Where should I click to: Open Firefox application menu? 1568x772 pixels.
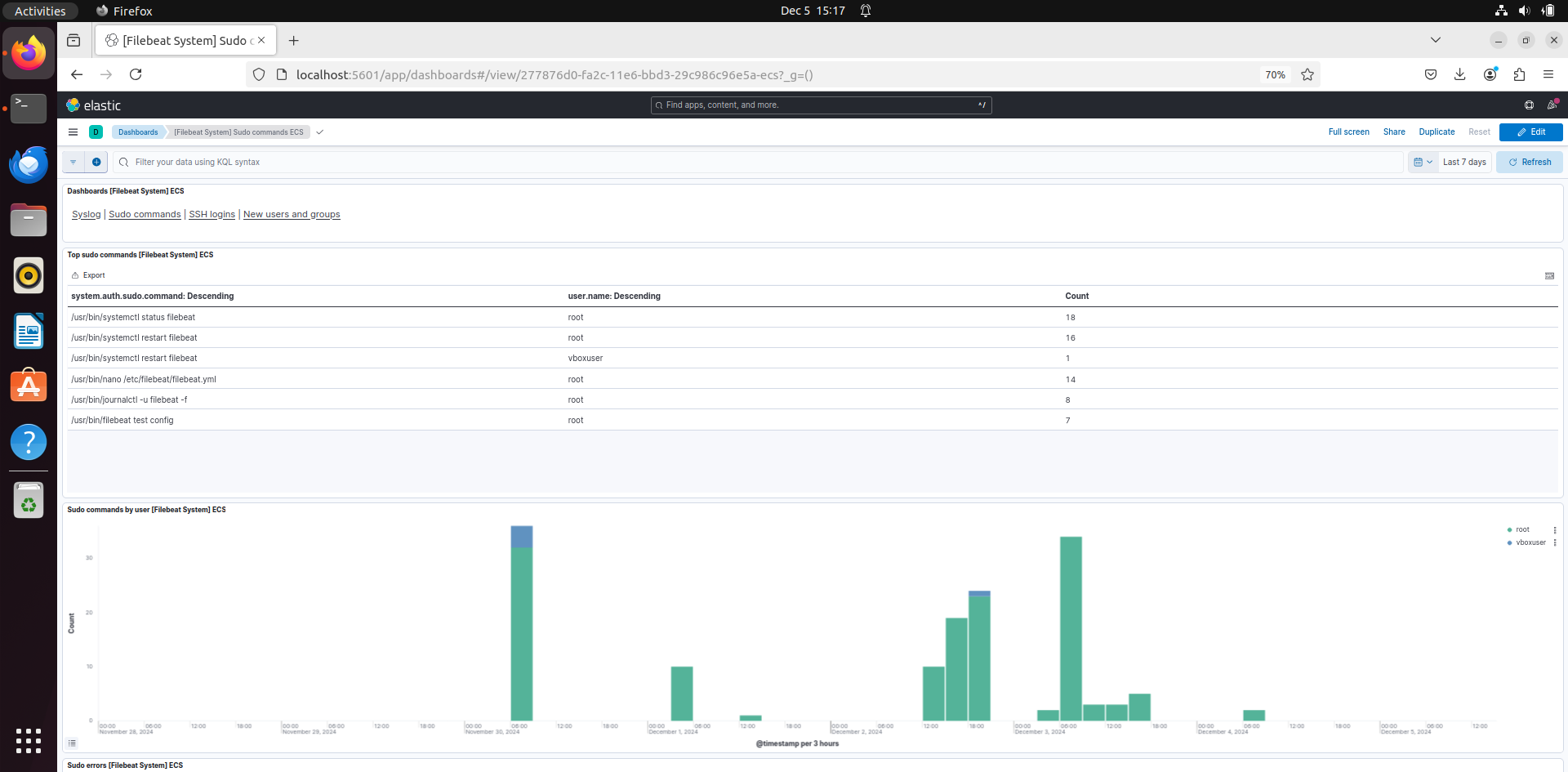[1548, 74]
